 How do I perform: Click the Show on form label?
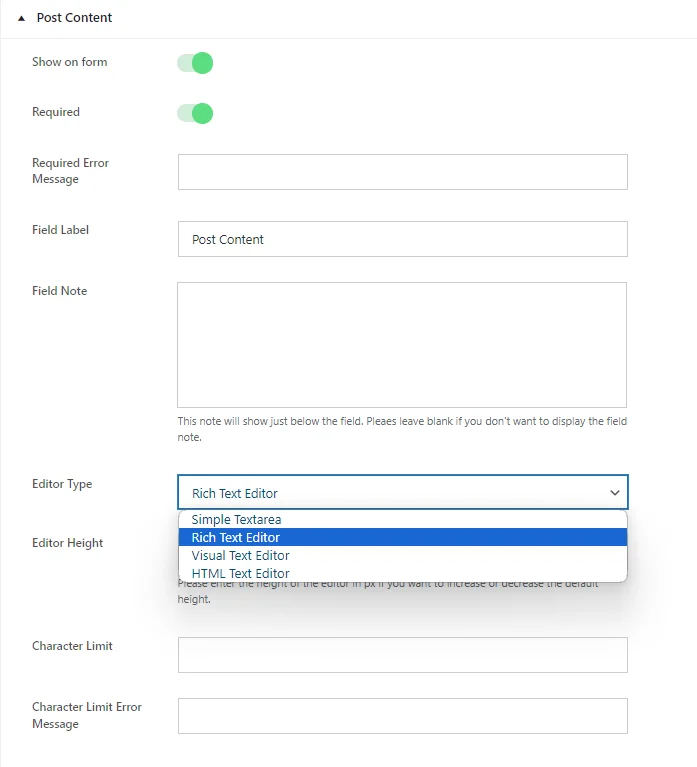pyautogui.click(x=69, y=62)
